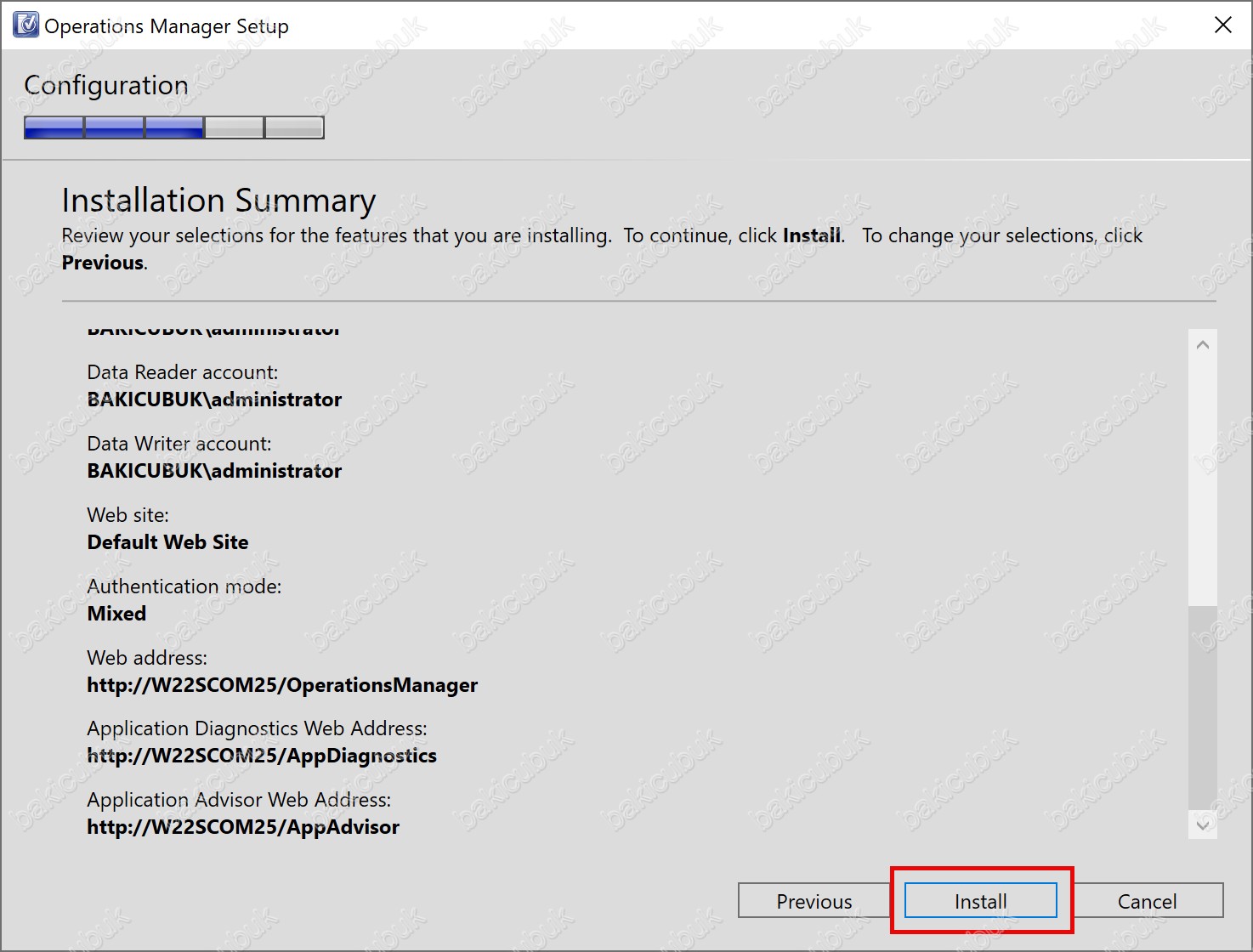Image resolution: width=1253 pixels, height=952 pixels.
Task: Select the http://W22SCOM25/AppAdvisor address
Action: click(243, 827)
